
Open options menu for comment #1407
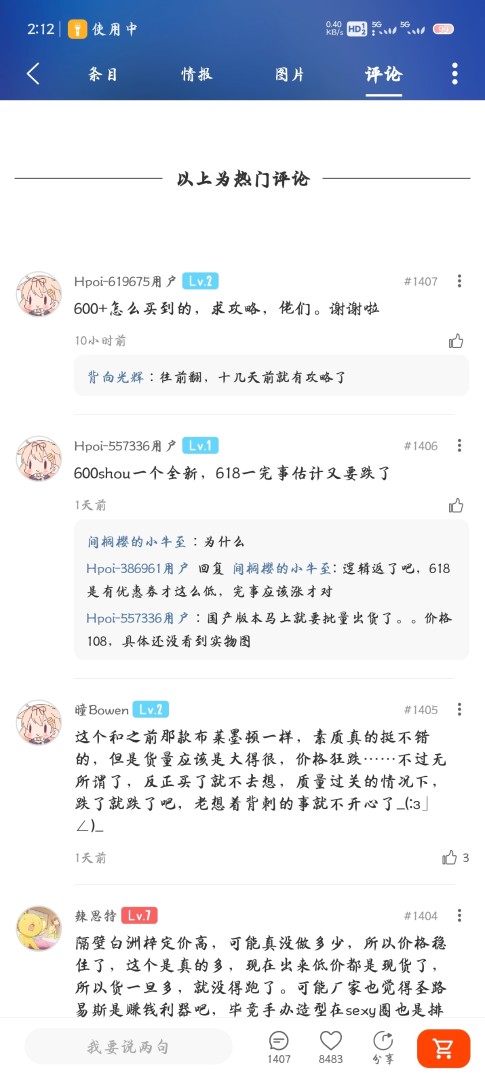coord(460,281)
